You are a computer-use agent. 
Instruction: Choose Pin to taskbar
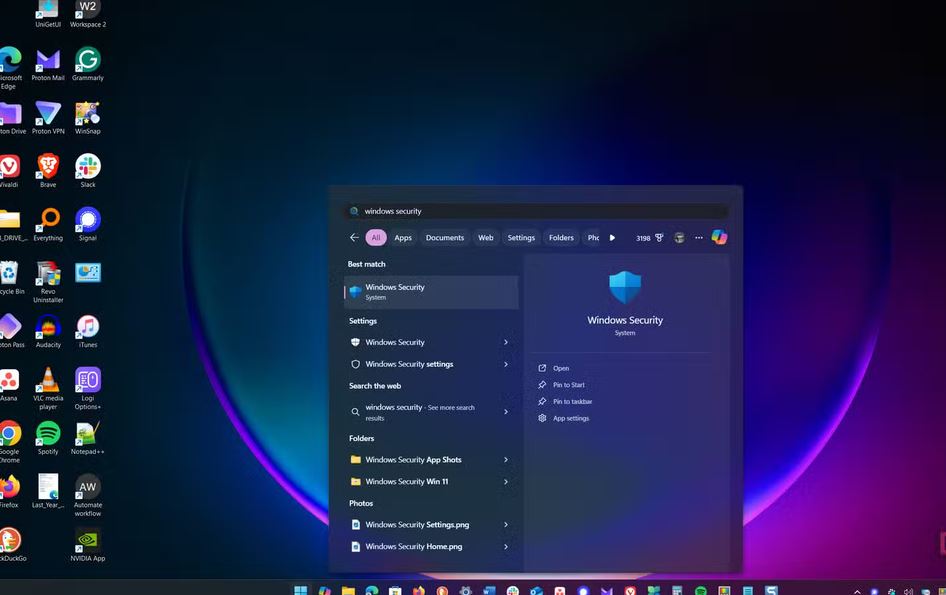point(572,402)
